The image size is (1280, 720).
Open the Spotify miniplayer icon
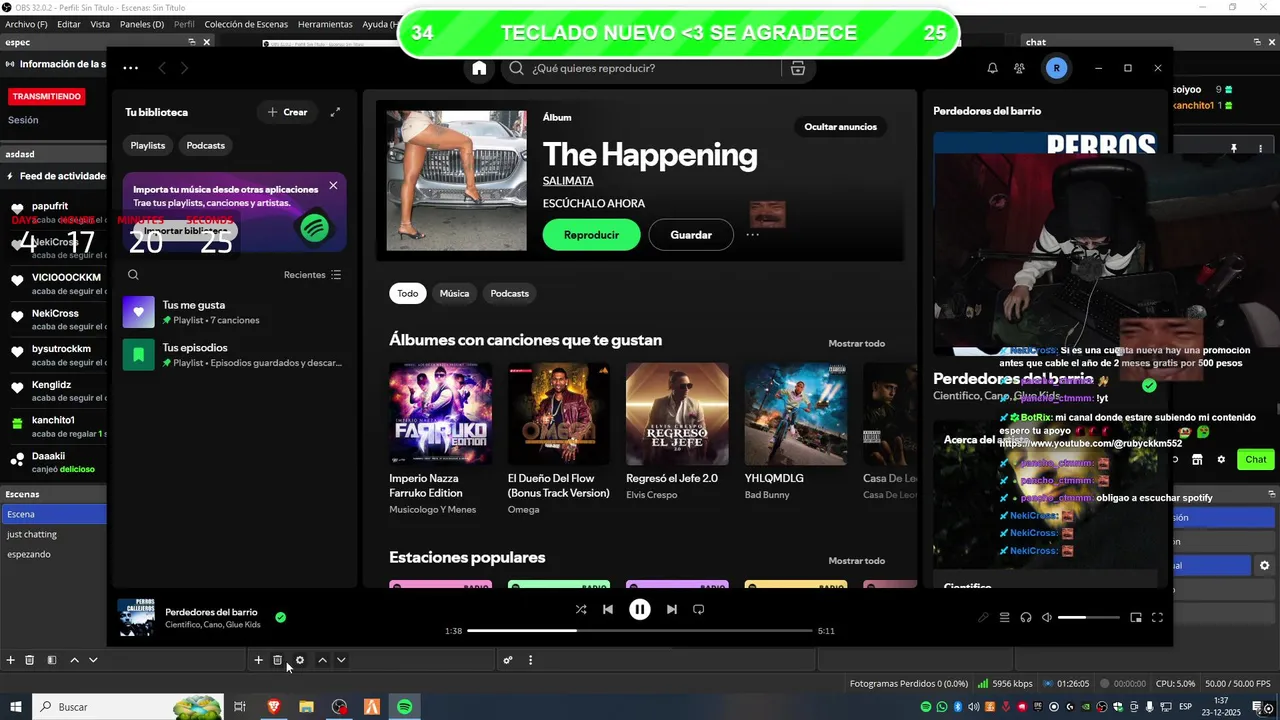click(x=1136, y=618)
